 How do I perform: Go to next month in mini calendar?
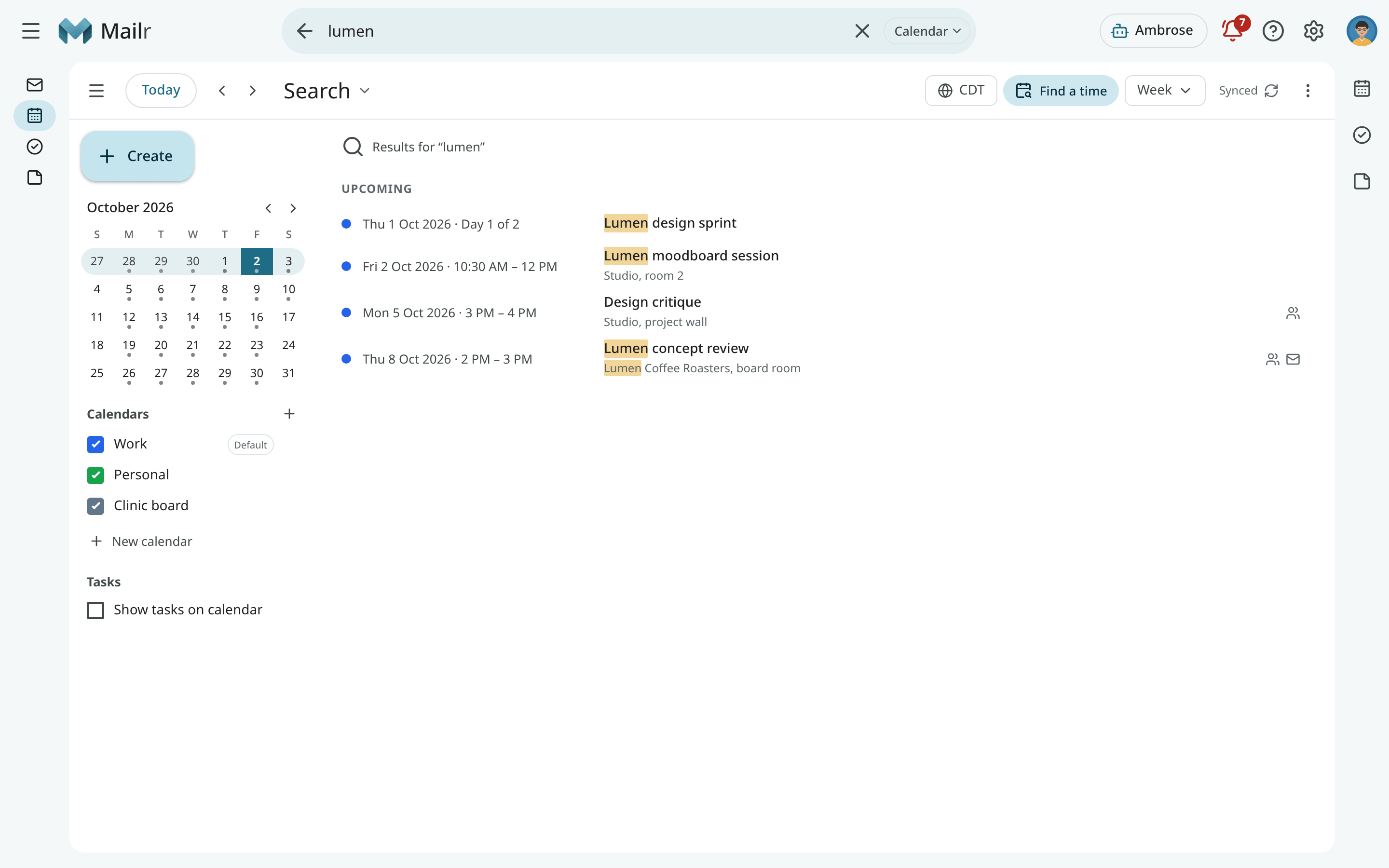293,208
